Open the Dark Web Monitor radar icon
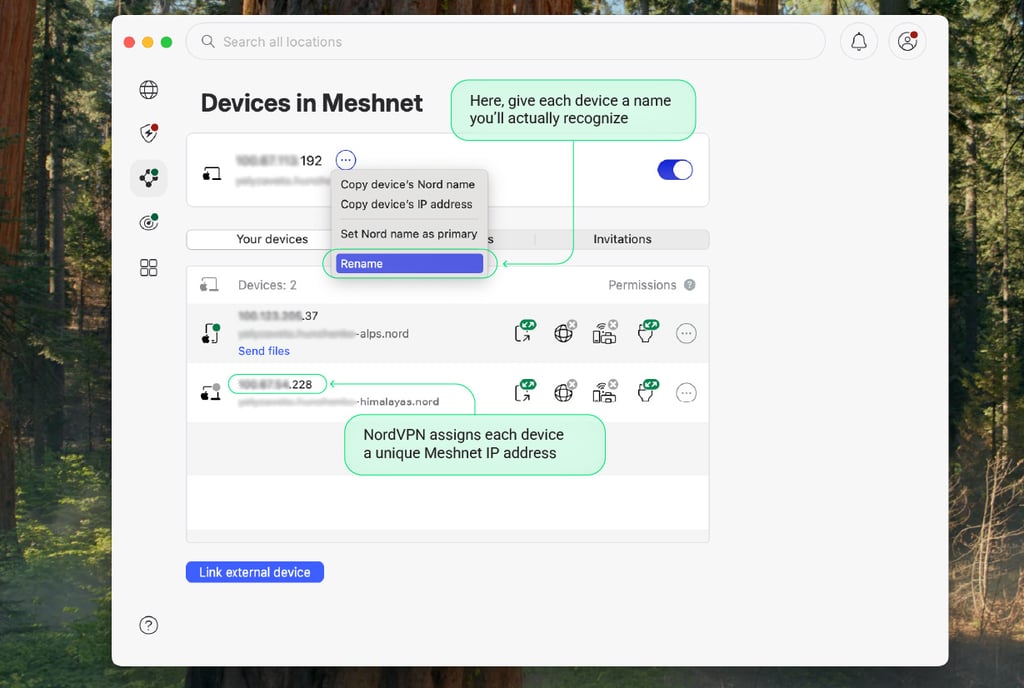This screenshot has height=688, width=1024. [149, 222]
